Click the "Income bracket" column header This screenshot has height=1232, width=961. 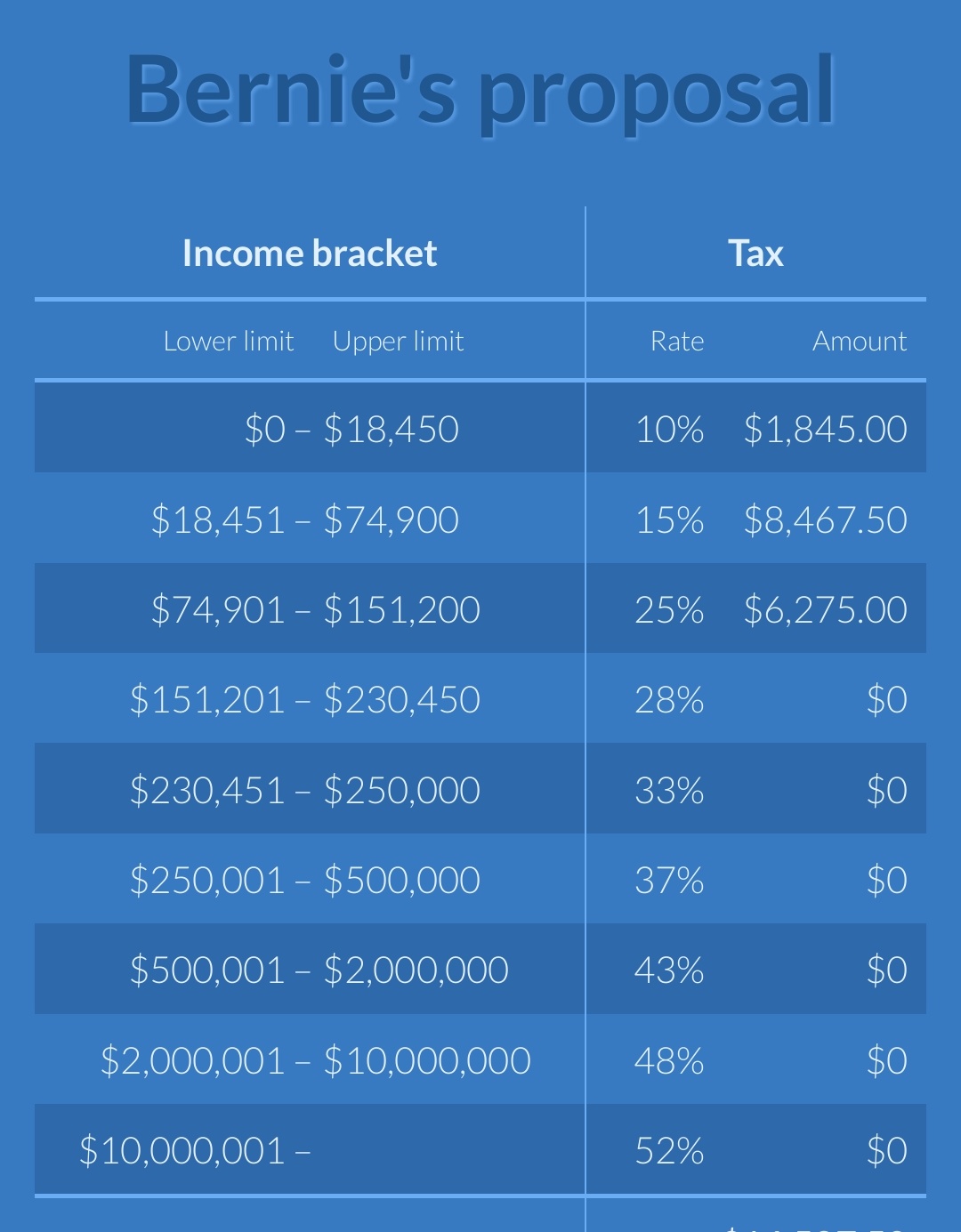coord(309,254)
